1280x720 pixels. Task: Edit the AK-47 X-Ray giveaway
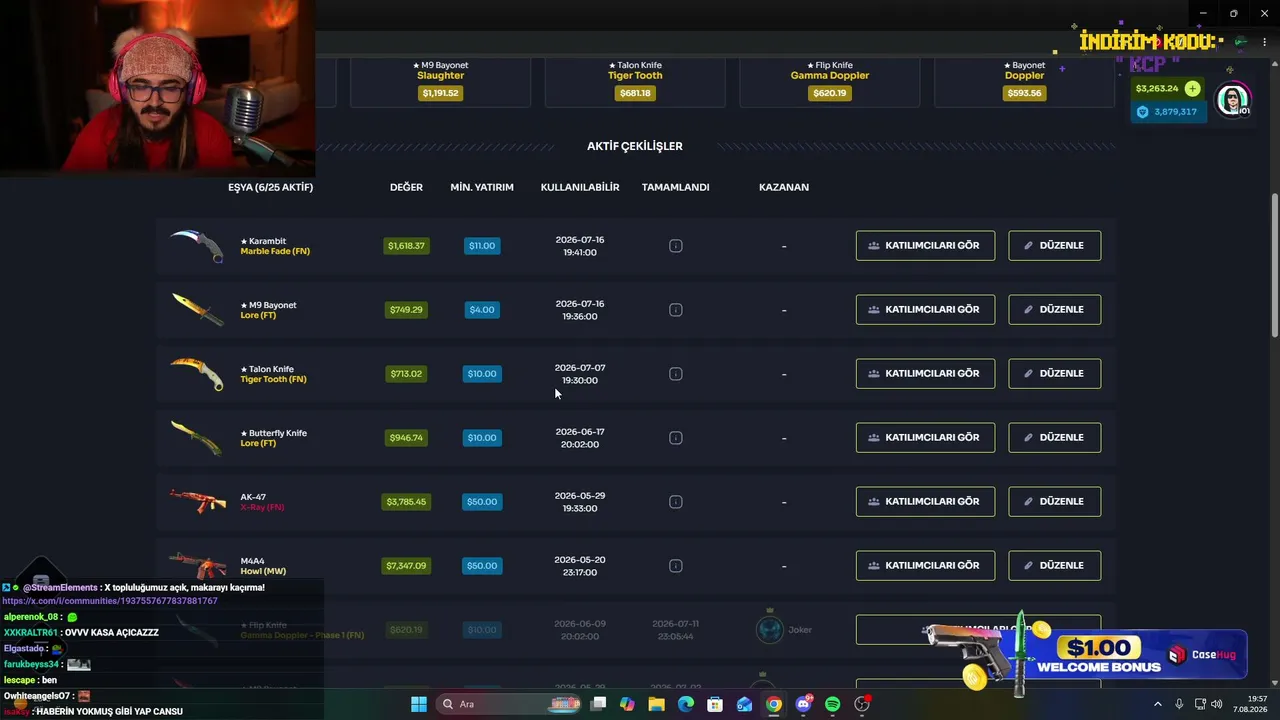(x=1054, y=502)
